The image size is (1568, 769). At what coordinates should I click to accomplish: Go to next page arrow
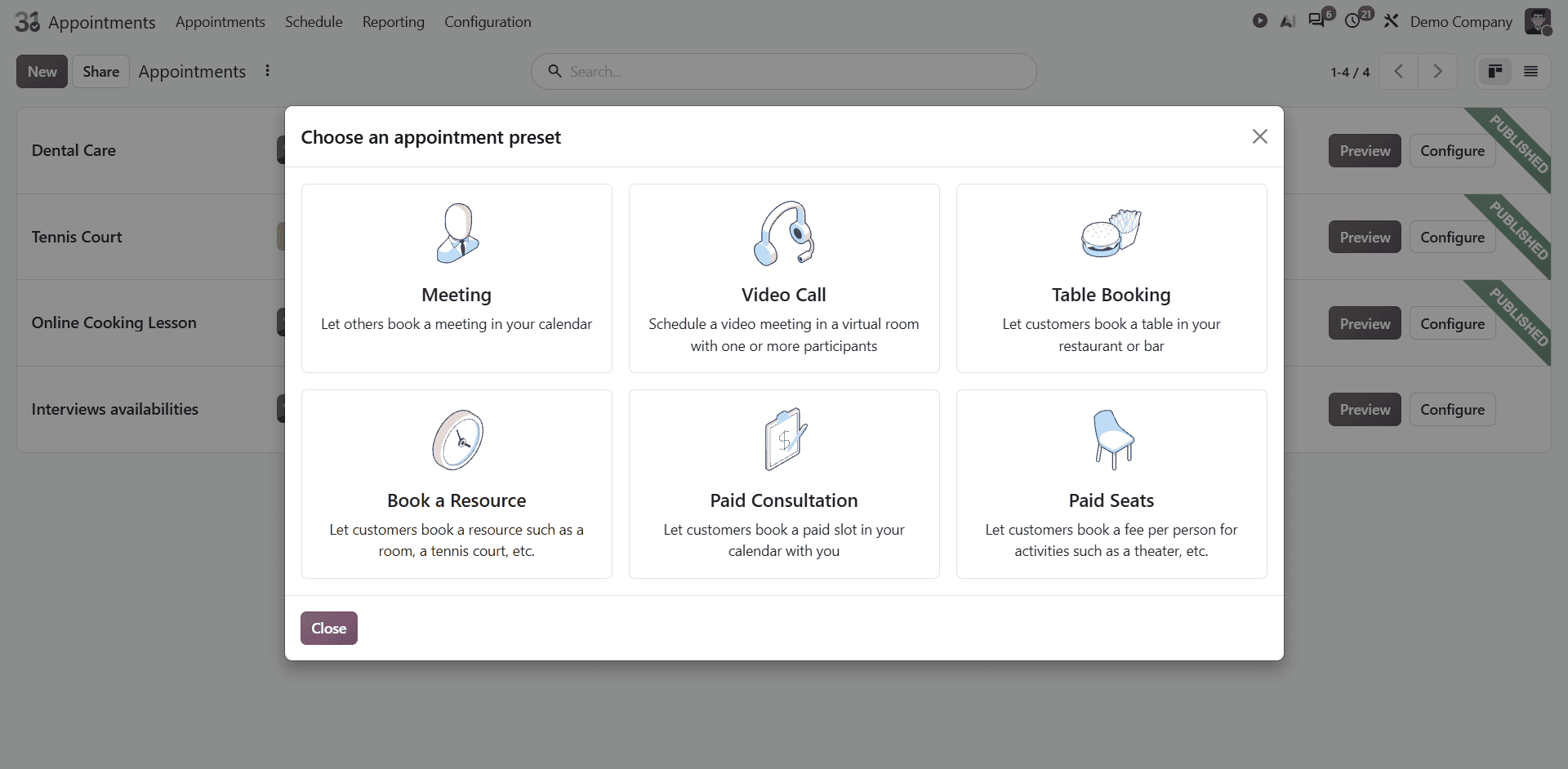[x=1438, y=72]
